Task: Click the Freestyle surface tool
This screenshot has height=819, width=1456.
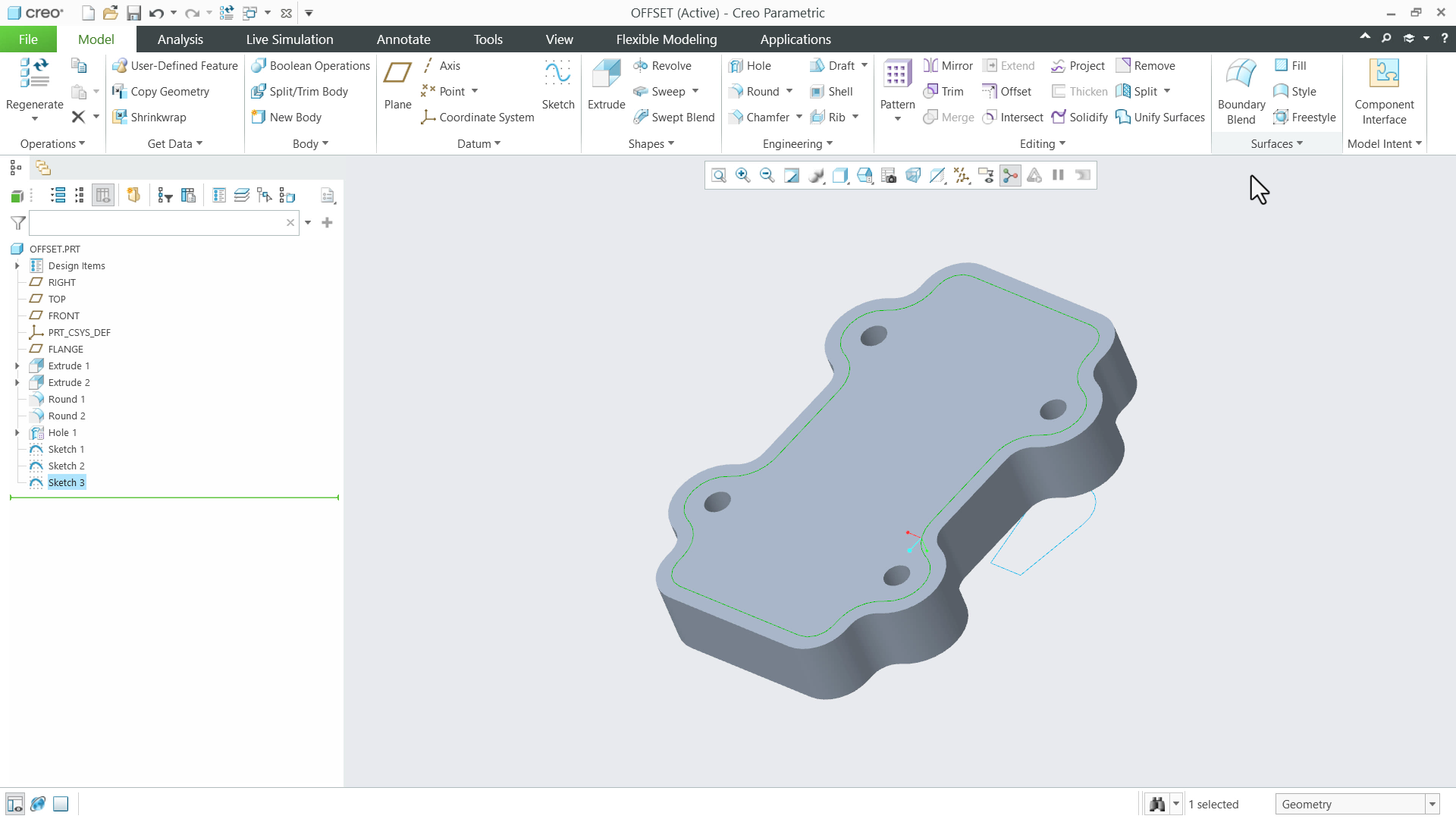Action: coord(1304,118)
